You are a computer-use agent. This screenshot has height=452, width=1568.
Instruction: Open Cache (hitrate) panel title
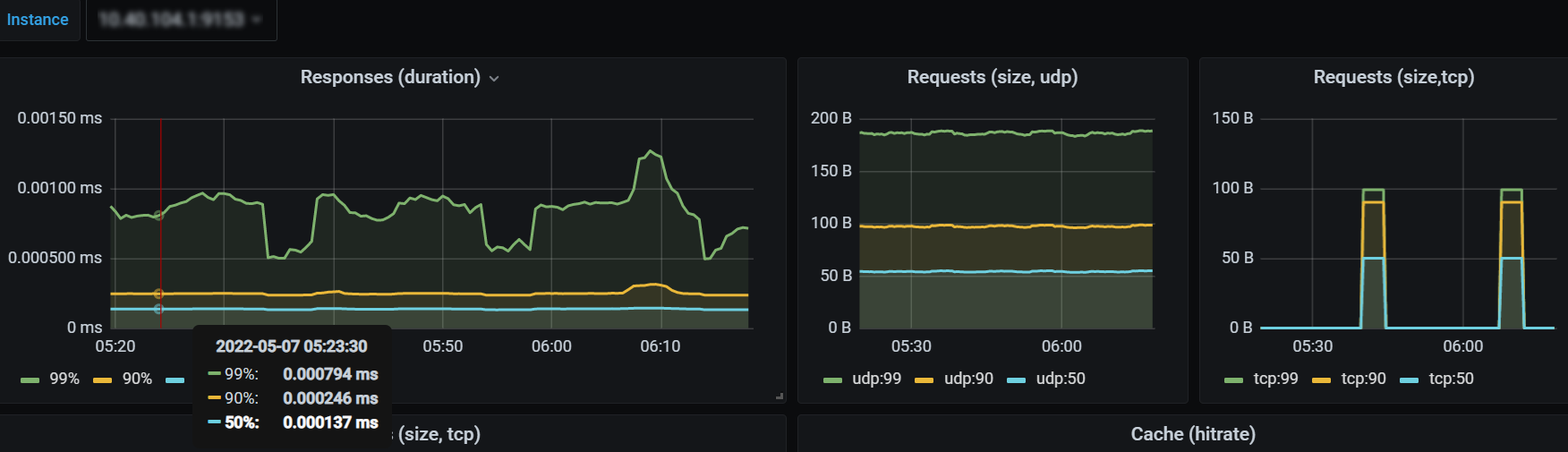tap(1193, 434)
